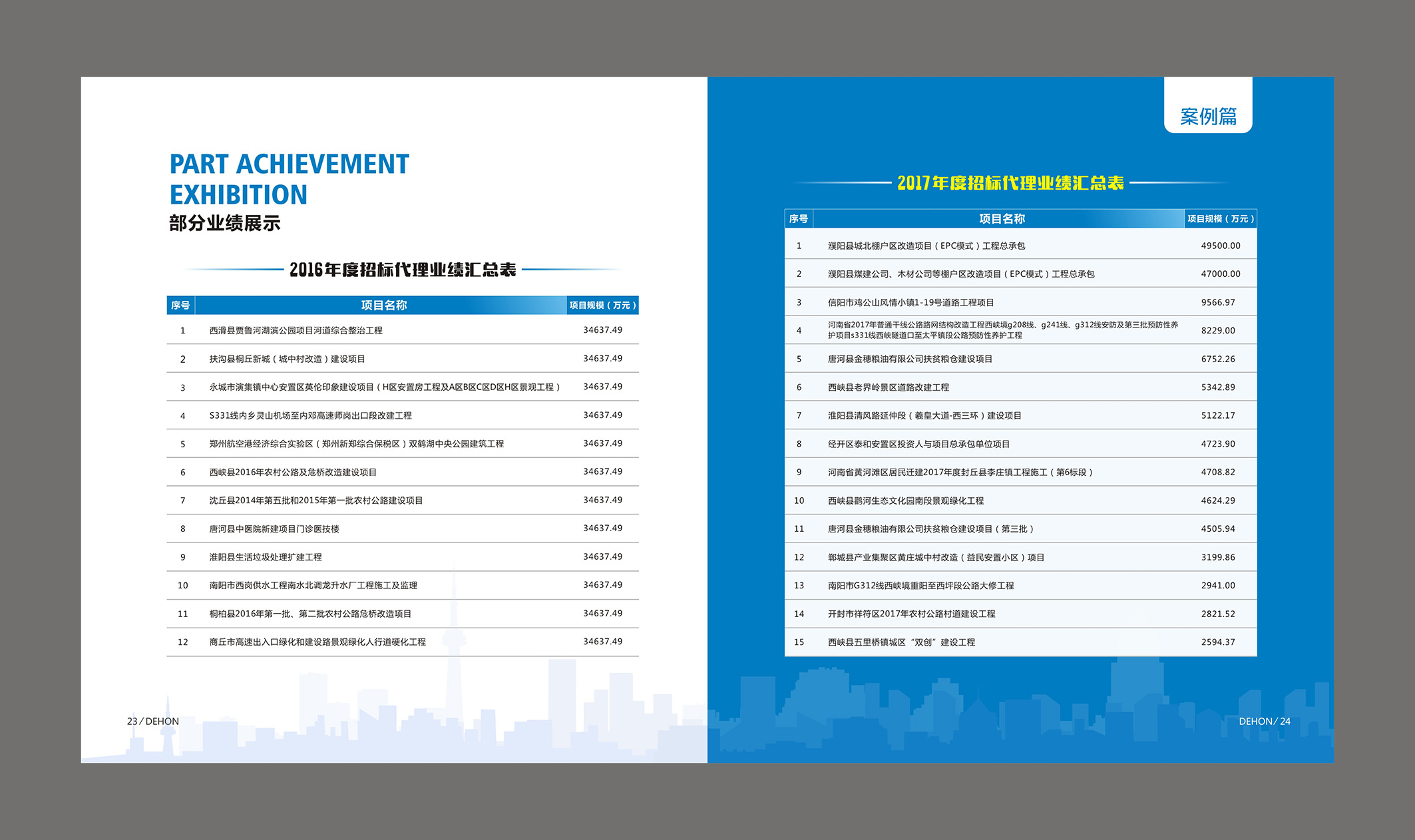
Task: Click the 西峡县老界岭景区道路改建工程 entry
Action: pos(888,387)
